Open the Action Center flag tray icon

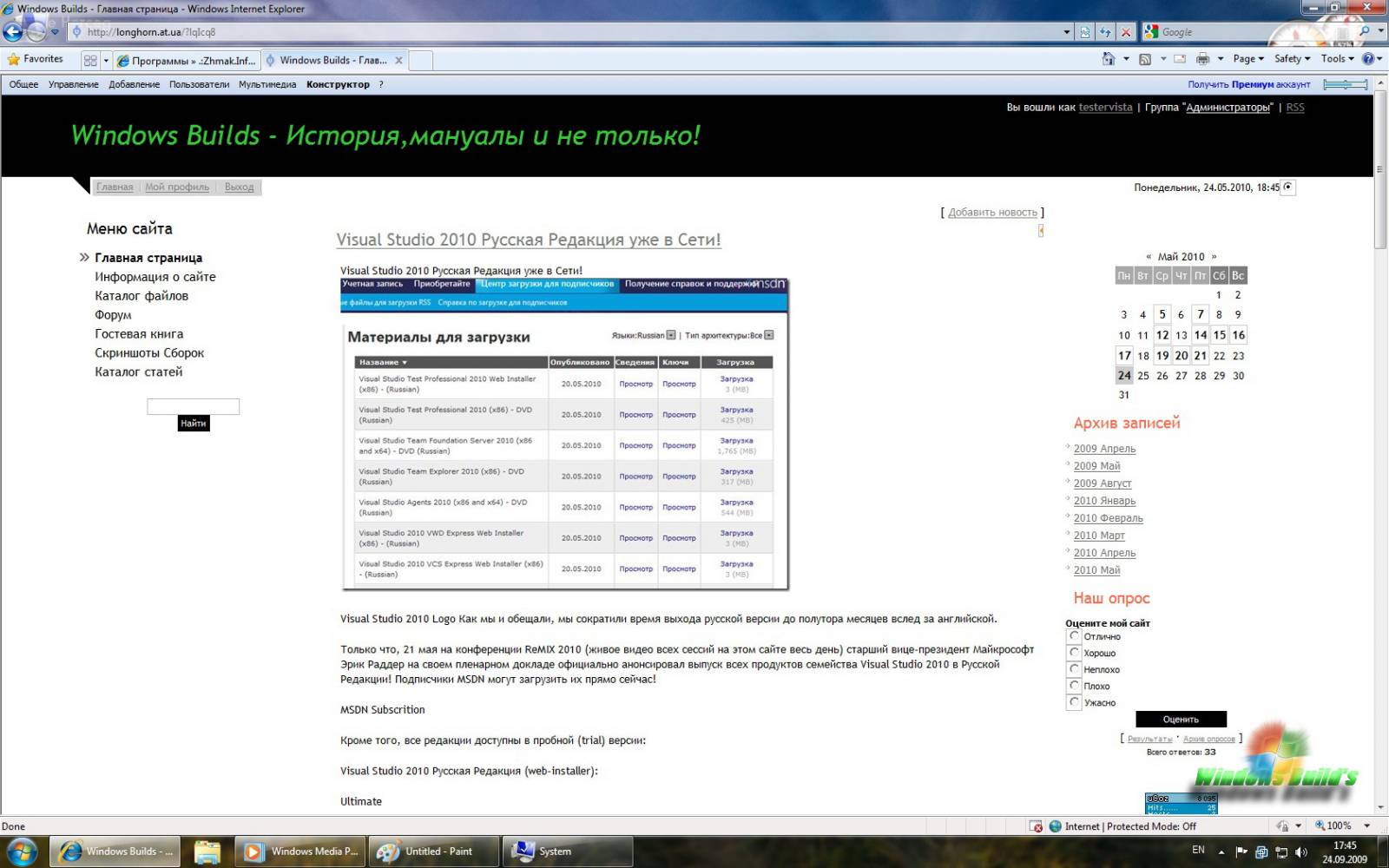click(1241, 852)
